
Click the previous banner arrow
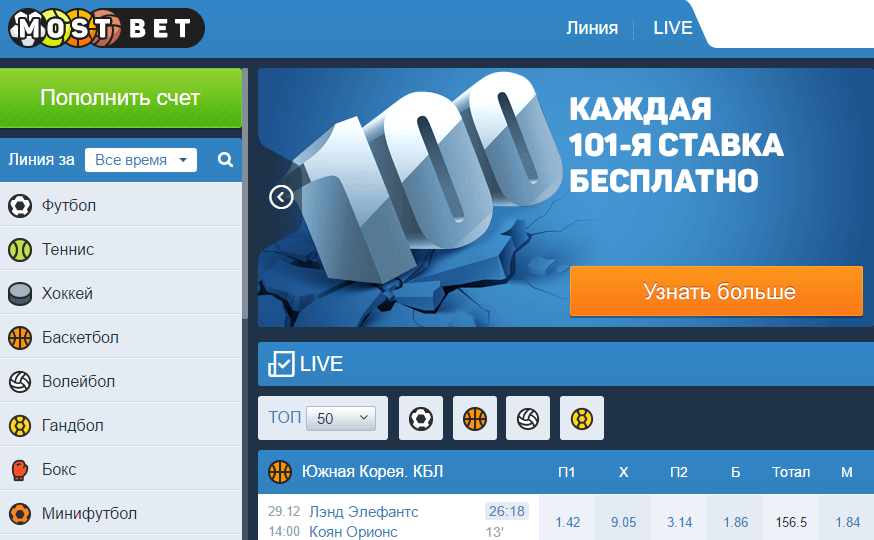tap(281, 197)
